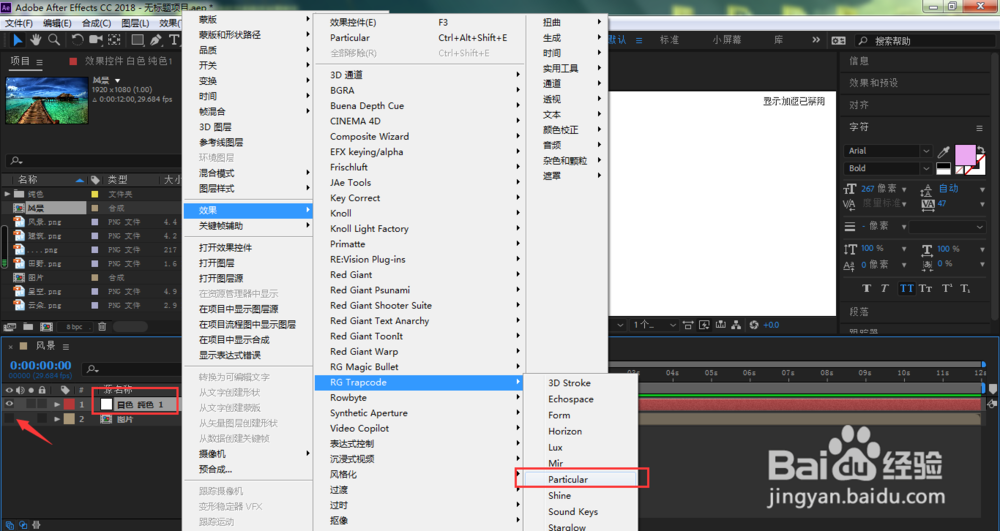Open the 编辑(E) menu
Viewport: 1000px width, 531px height.
pos(57,23)
